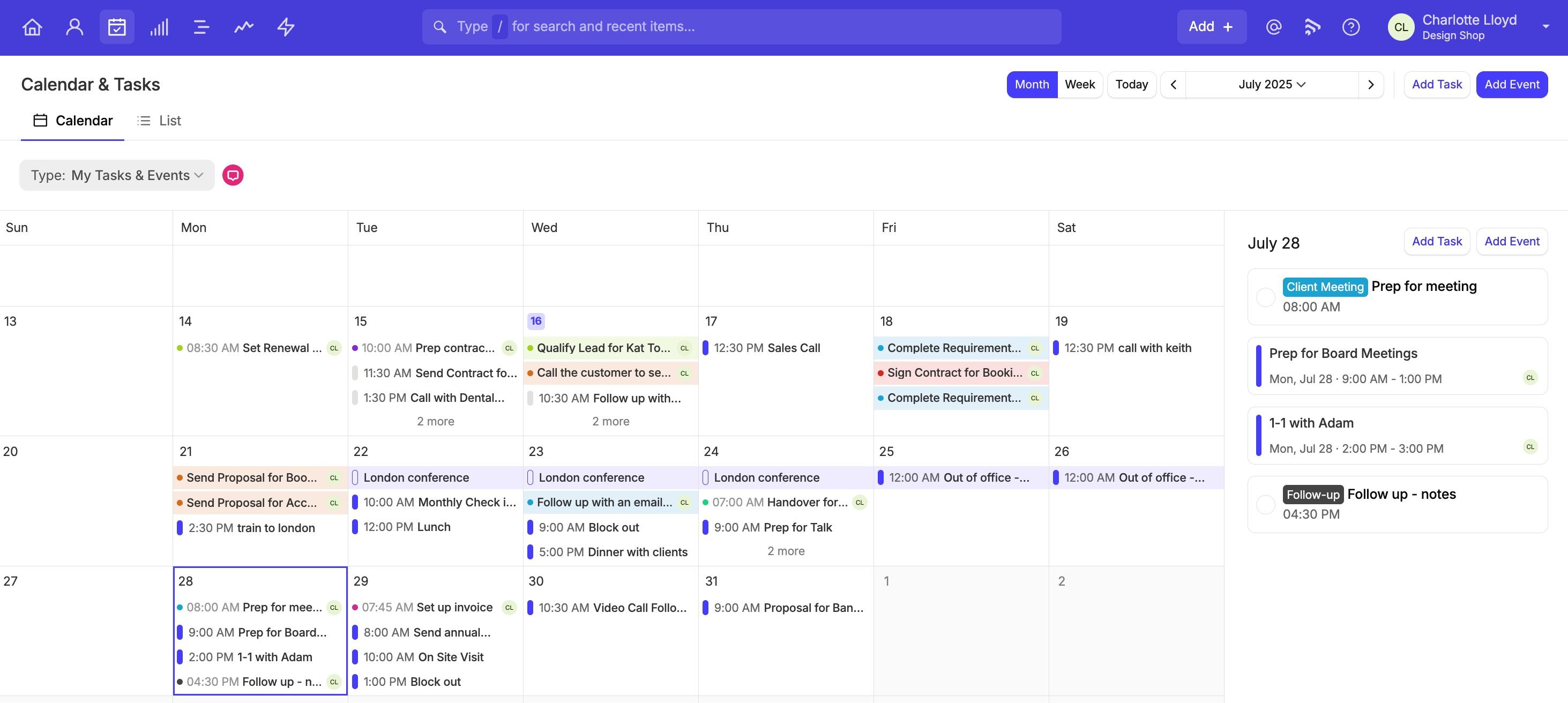Open 08:30 AM Set Renewal task
This screenshot has height=703, width=1568.
[260, 348]
